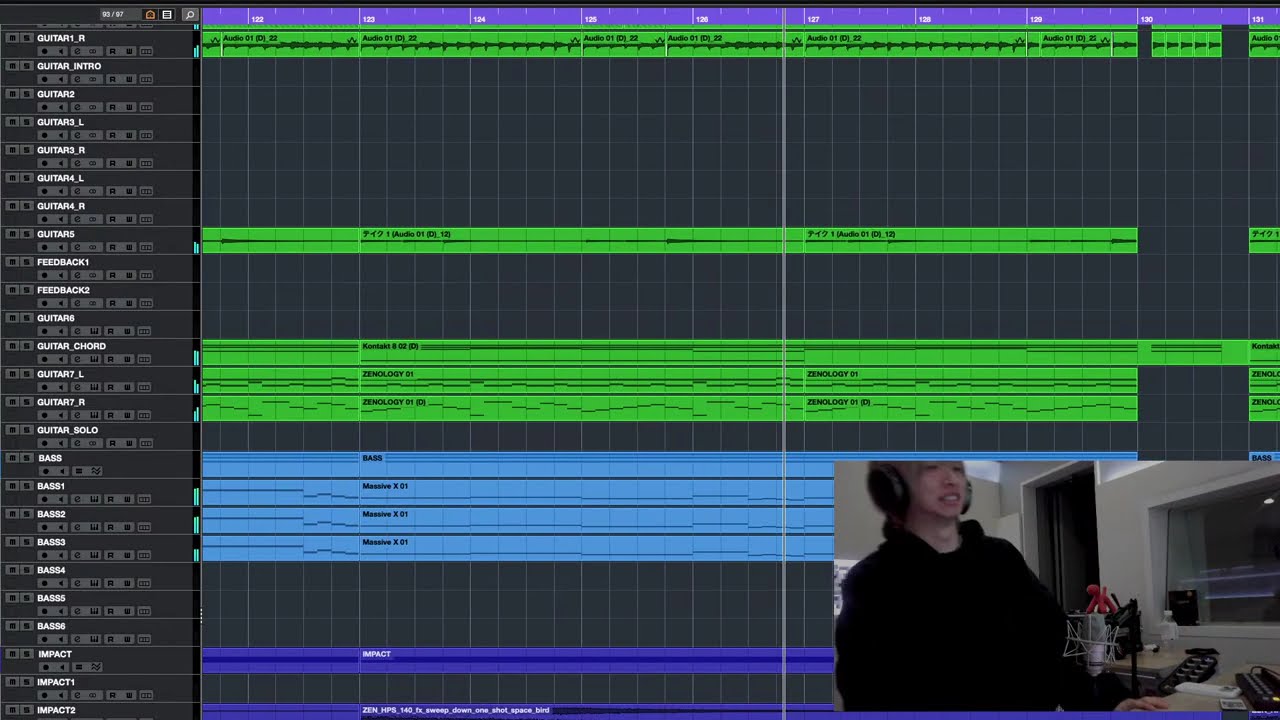Show lanes for GUITAR7_L track
Image resolution: width=1280 pixels, height=720 pixels.
[144, 387]
